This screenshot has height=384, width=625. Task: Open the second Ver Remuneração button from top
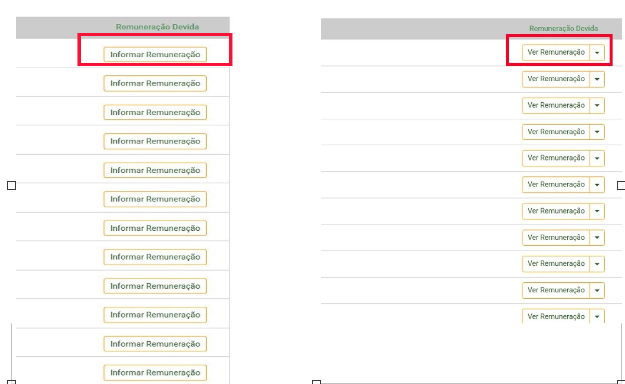[x=556, y=79]
